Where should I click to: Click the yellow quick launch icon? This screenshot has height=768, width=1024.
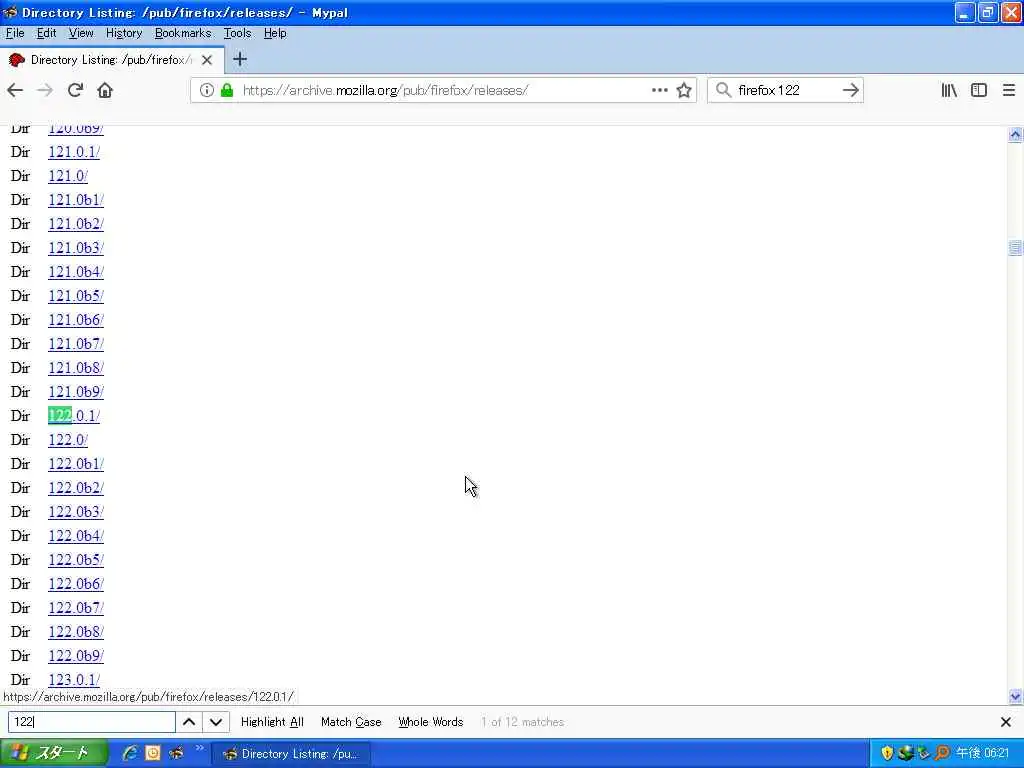(153, 753)
